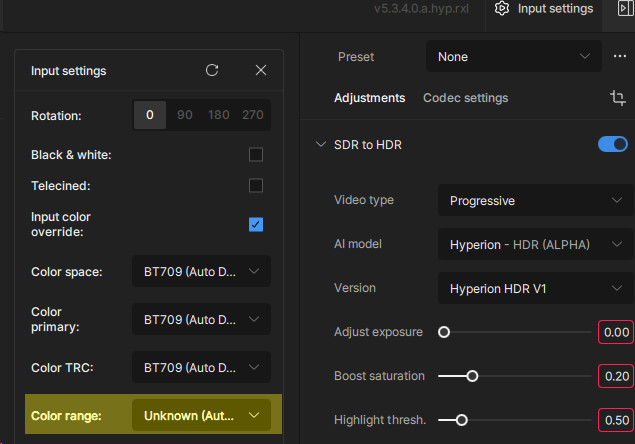This screenshot has width=635, height=444.
Task: Enable the Black & white checkbox
Action: point(256,155)
